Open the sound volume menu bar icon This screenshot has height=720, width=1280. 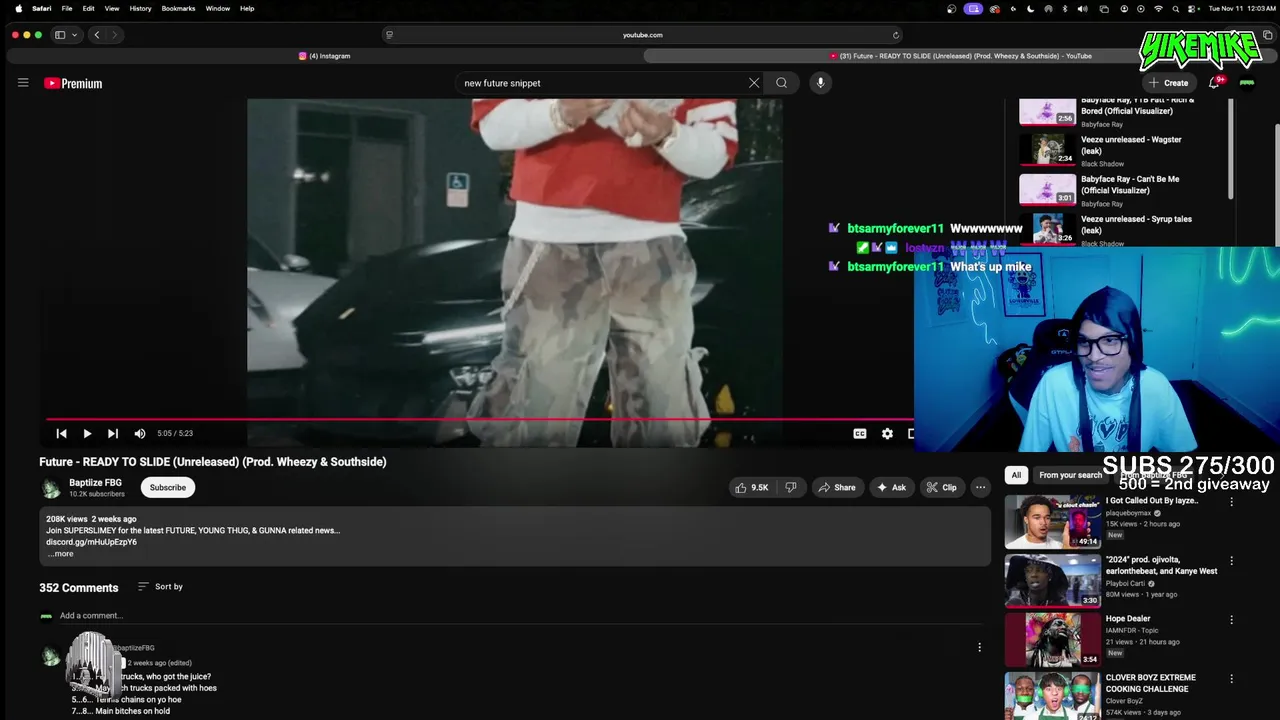click(x=1084, y=8)
